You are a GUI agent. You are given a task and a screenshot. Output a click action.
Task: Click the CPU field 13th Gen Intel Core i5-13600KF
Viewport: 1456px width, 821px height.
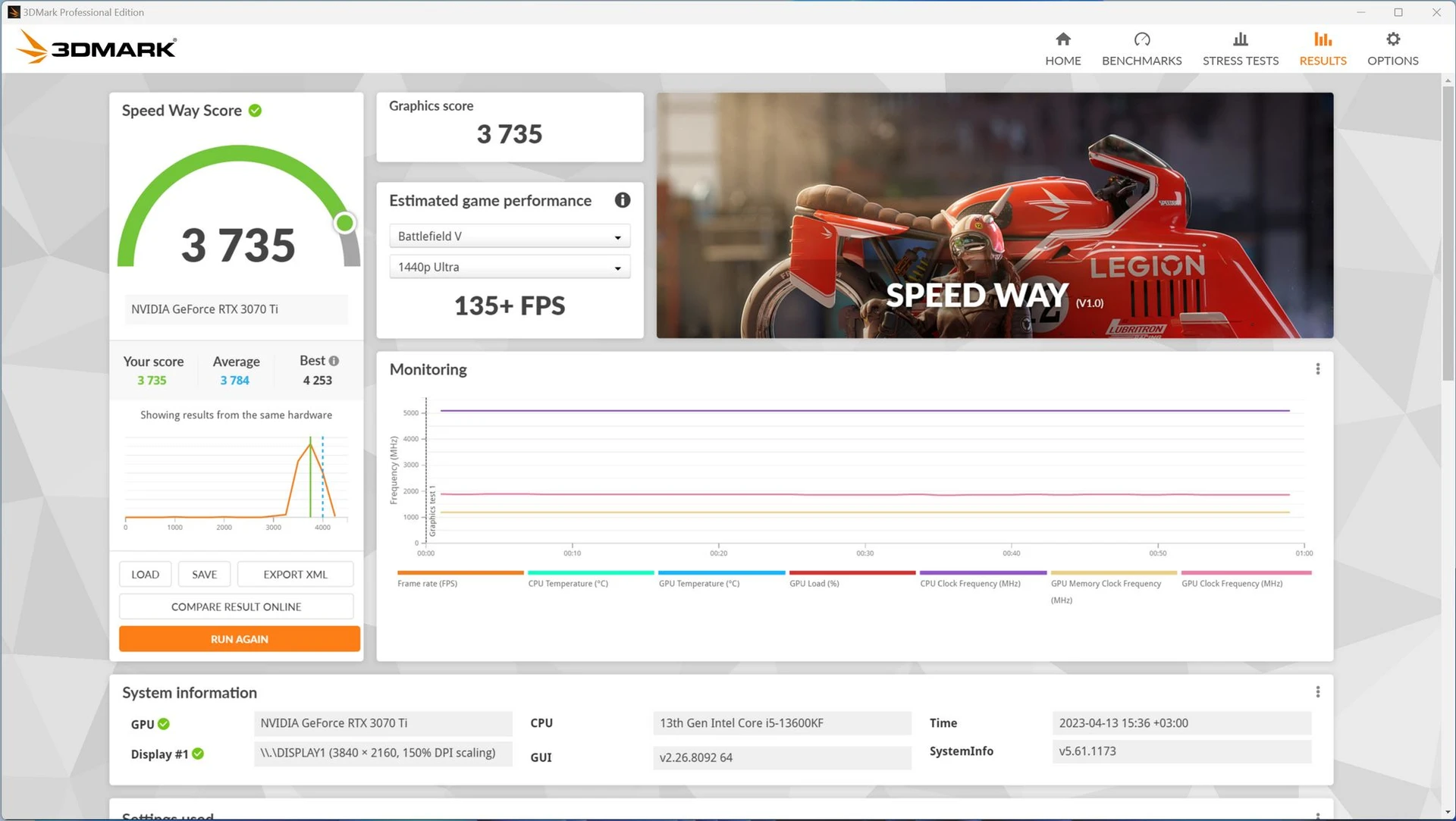[782, 723]
